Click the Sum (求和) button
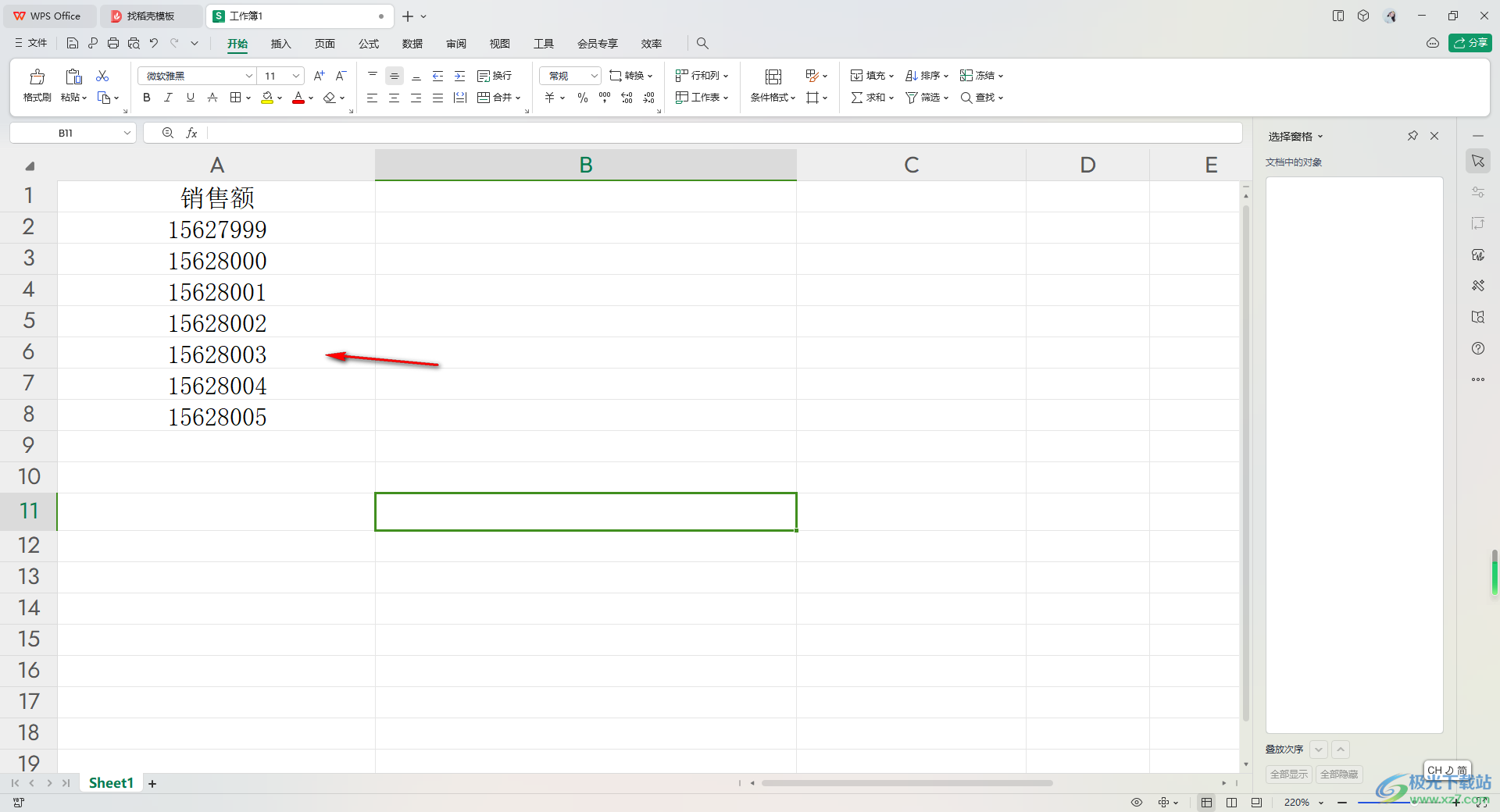This screenshot has height=812, width=1500. pyautogui.click(x=873, y=98)
